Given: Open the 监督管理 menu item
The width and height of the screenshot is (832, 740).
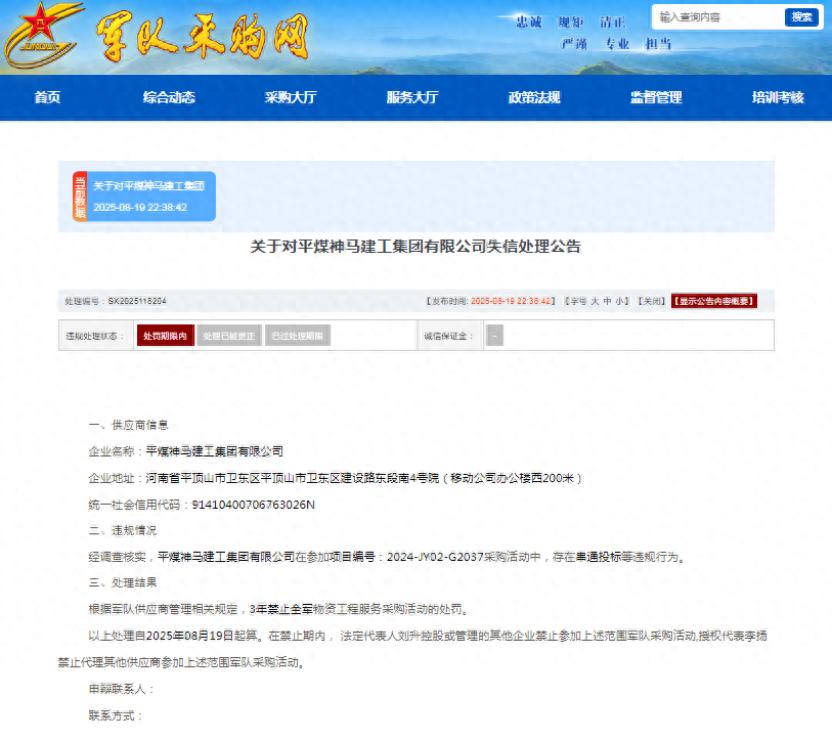Looking at the screenshot, I should coord(656,98).
